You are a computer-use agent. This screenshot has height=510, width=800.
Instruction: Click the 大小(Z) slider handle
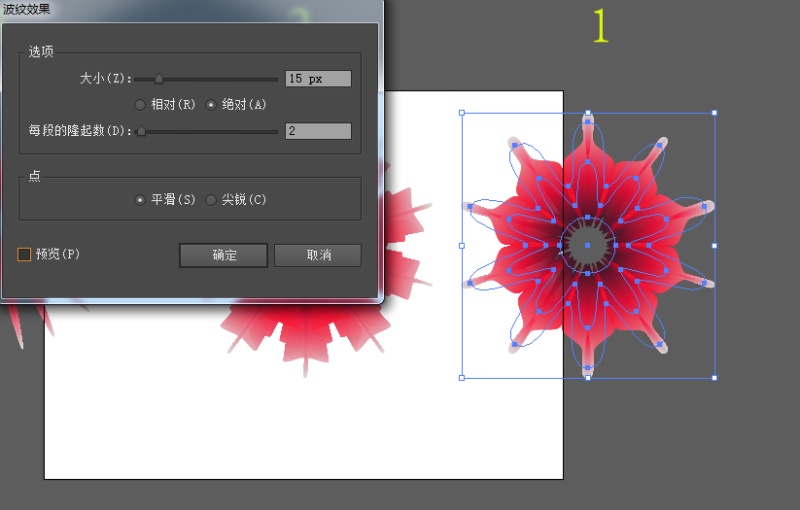pos(159,79)
